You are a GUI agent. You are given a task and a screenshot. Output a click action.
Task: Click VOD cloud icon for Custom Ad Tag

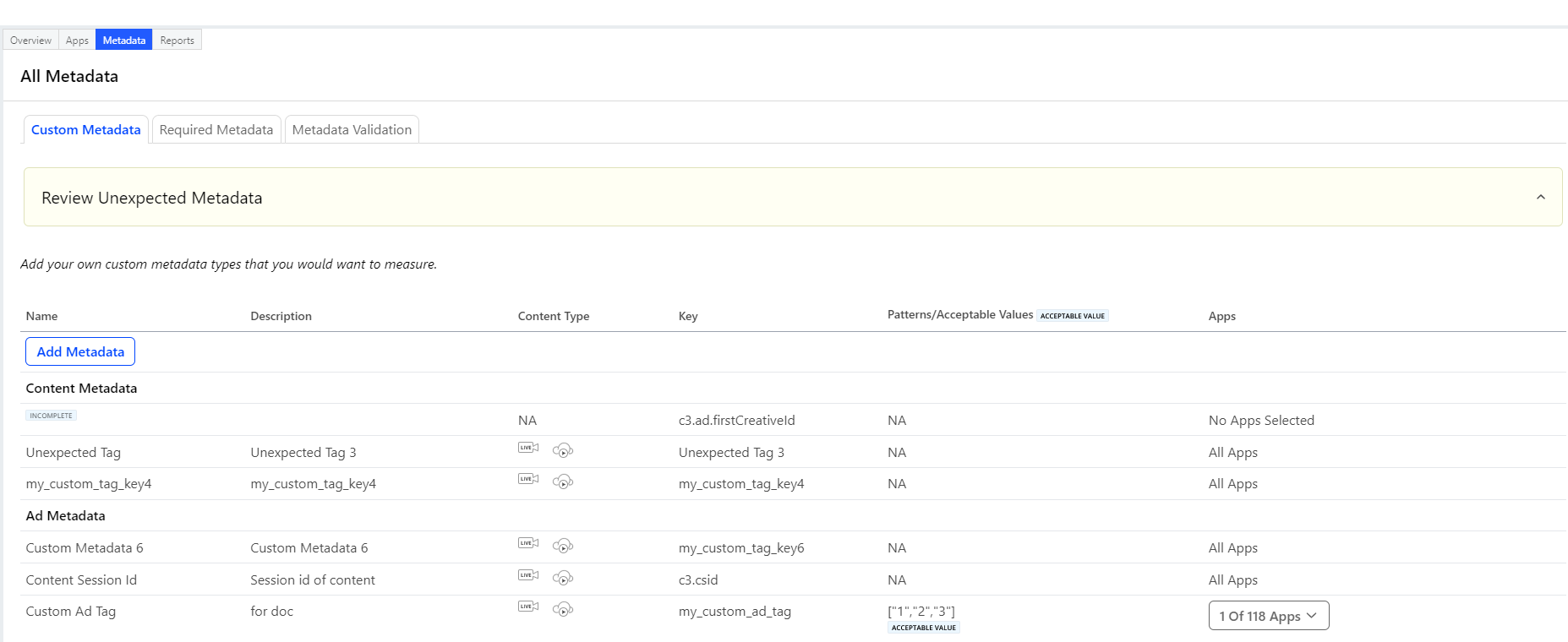click(563, 609)
